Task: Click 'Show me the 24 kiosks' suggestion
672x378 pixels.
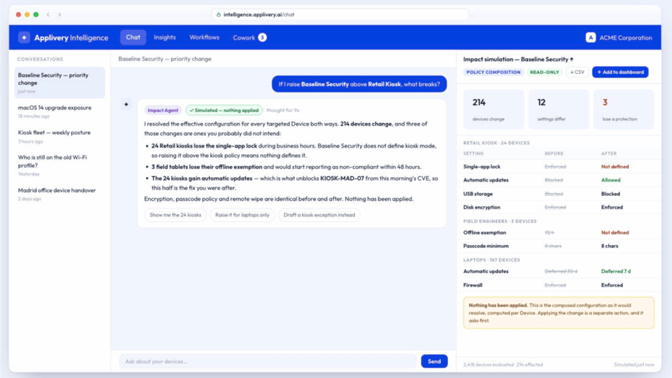Action: (175, 215)
